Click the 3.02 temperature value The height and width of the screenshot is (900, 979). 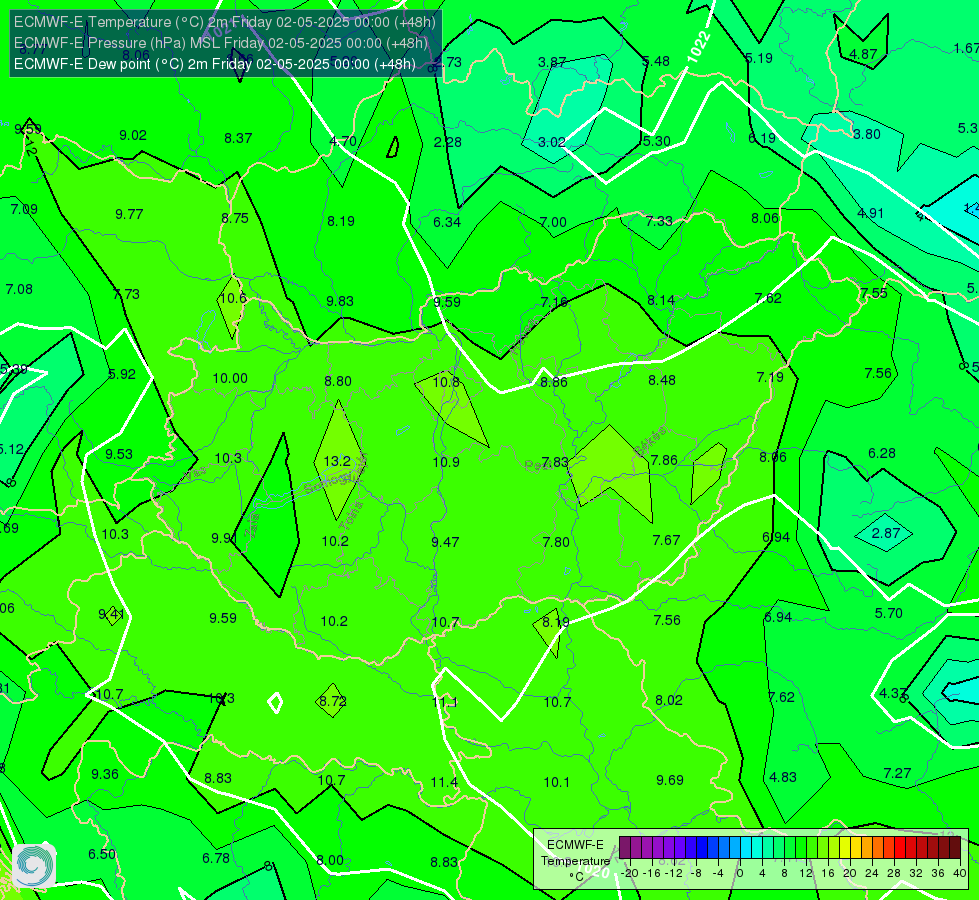pos(552,142)
